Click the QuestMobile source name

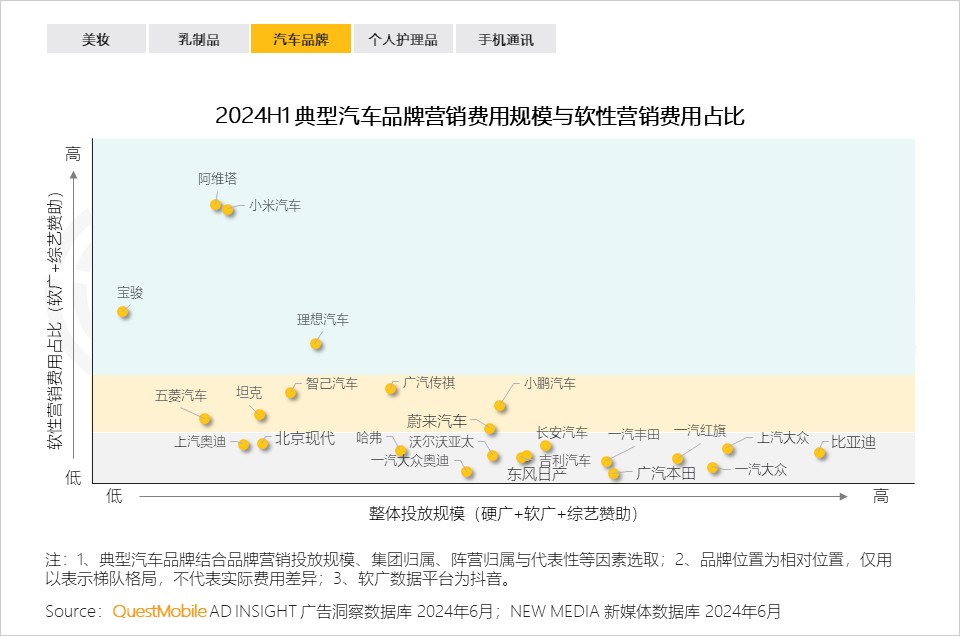pyautogui.click(x=159, y=611)
